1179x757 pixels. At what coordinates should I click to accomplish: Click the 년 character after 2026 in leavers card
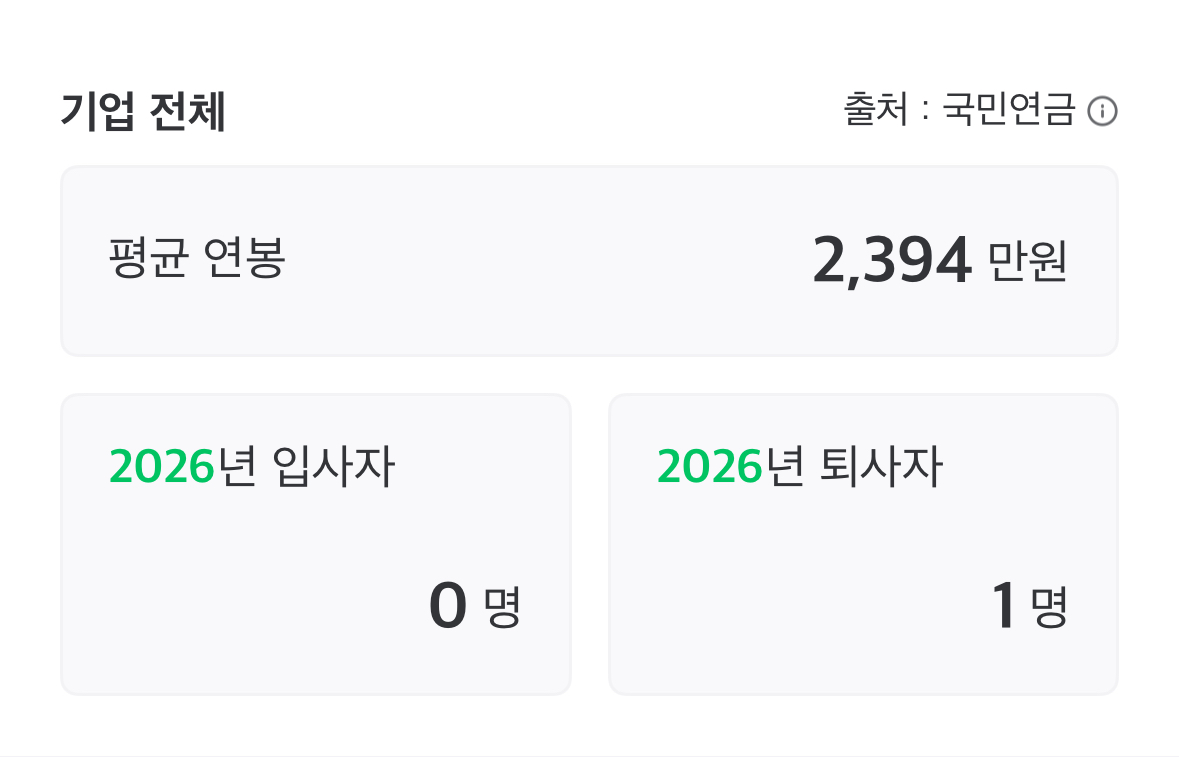click(x=786, y=466)
